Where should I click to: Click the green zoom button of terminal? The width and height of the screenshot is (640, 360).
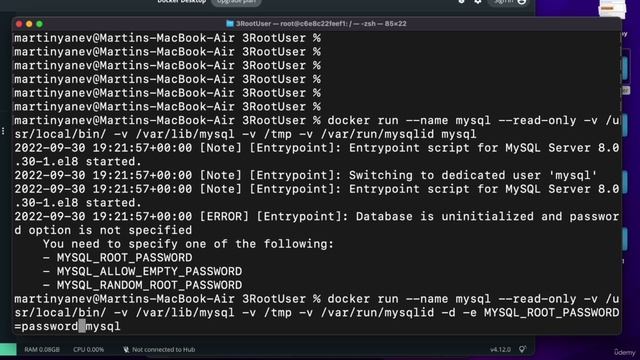coord(40,24)
